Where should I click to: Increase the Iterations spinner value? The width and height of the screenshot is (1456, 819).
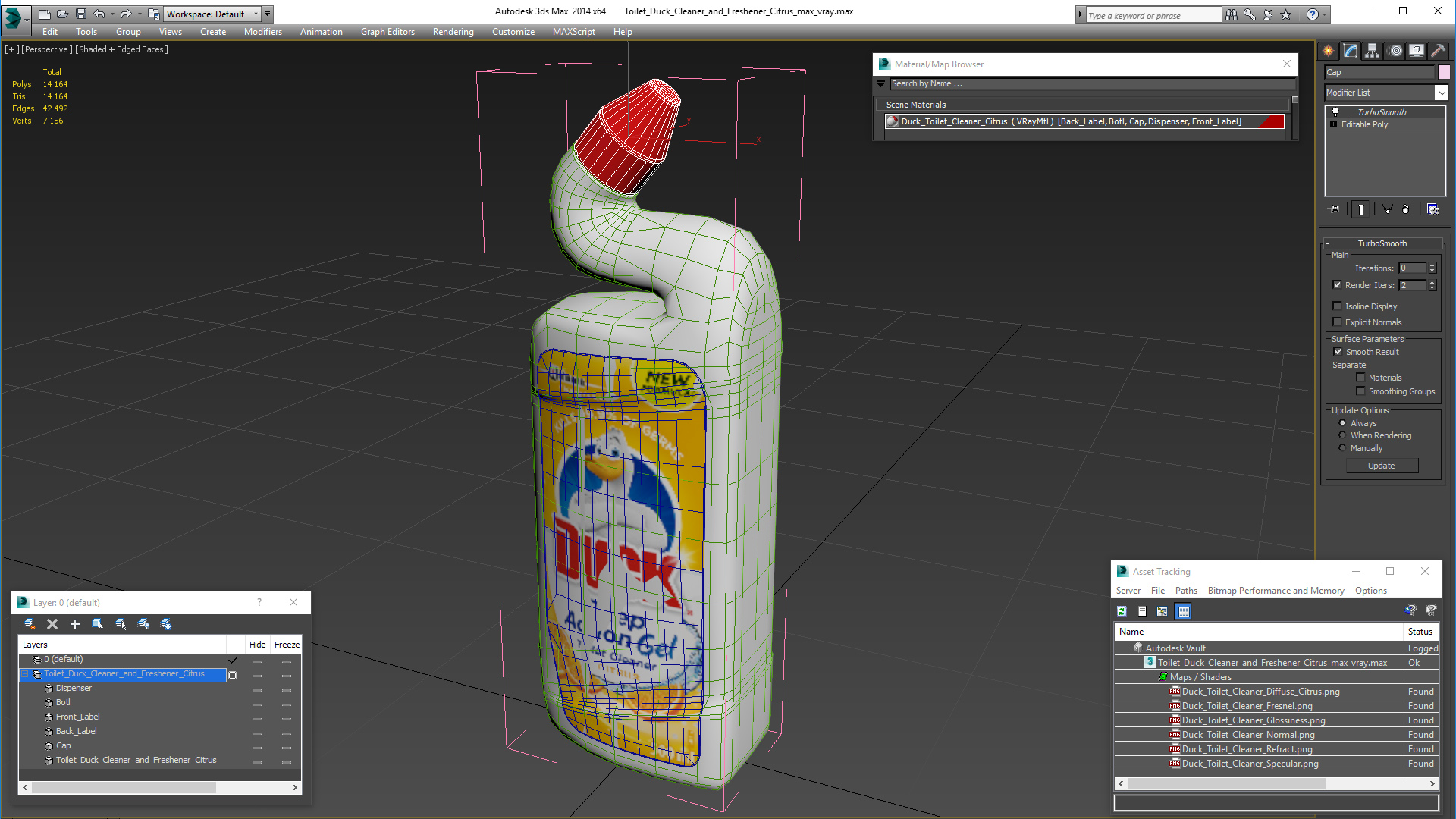click(x=1432, y=265)
